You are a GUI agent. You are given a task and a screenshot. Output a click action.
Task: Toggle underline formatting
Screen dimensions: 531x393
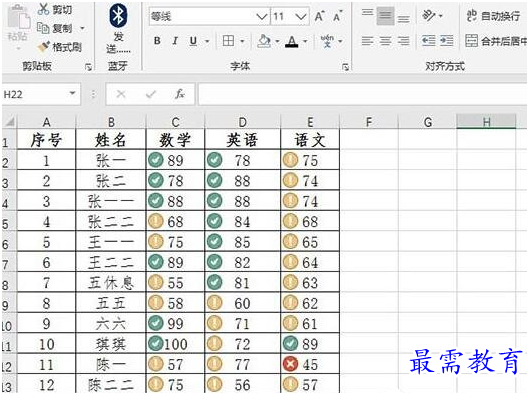pyautogui.click(x=193, y=41)
